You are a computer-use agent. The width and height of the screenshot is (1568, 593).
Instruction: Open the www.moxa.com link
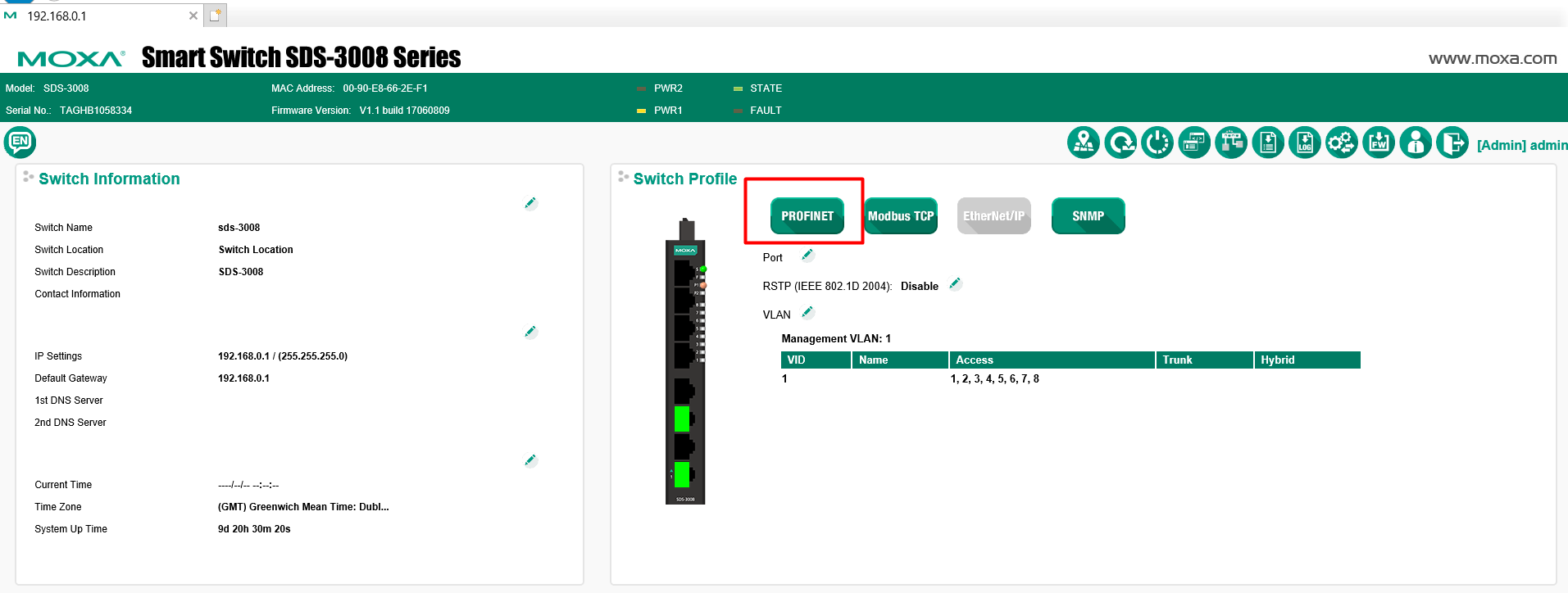[1493, 58]
